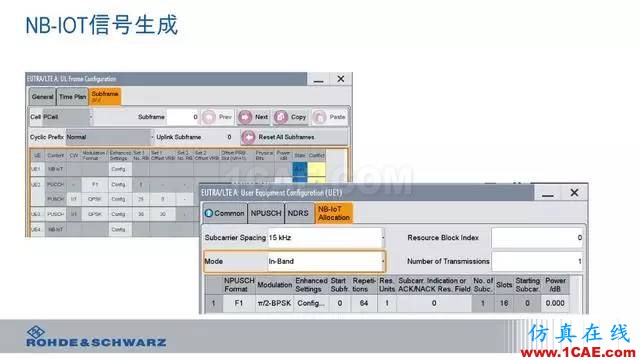Screen dimensions: 640x360
Task: Click the Res. Units value 1 cell
Action: click(x=387, y=303)
